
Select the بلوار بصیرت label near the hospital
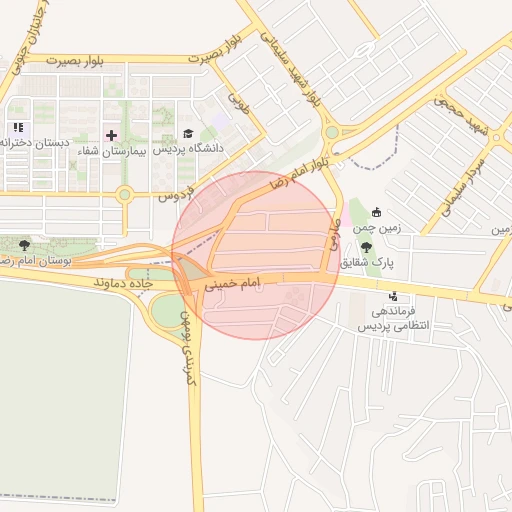75,61
